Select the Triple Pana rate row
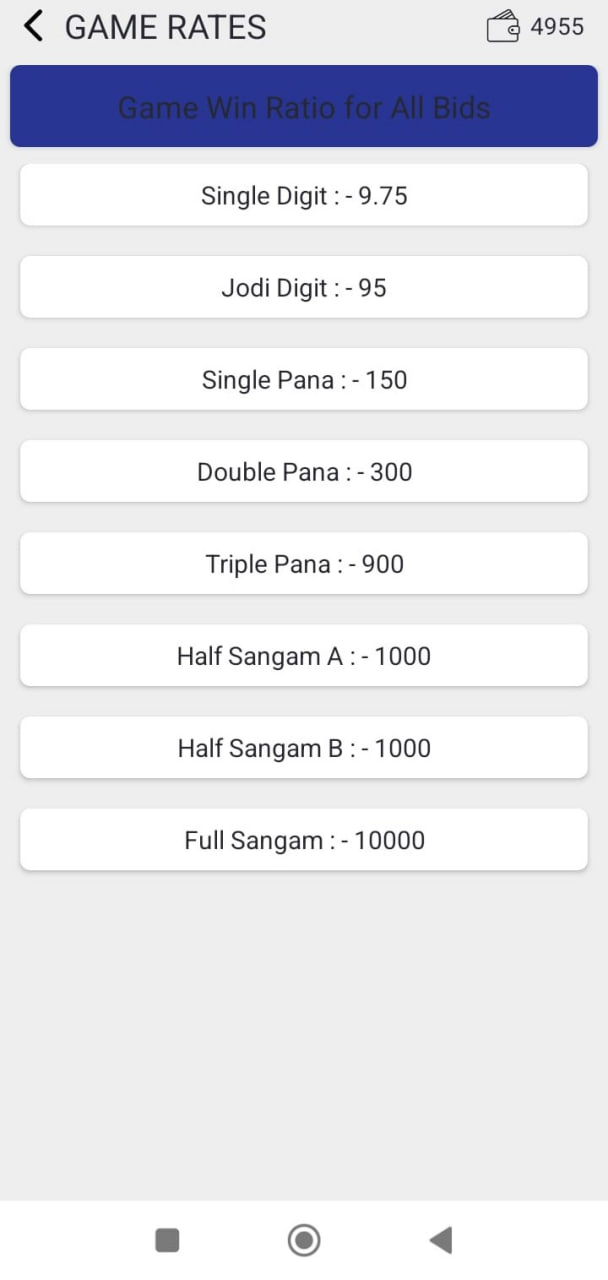Viewport: 608px width, 1280px height. click(304, 564)
